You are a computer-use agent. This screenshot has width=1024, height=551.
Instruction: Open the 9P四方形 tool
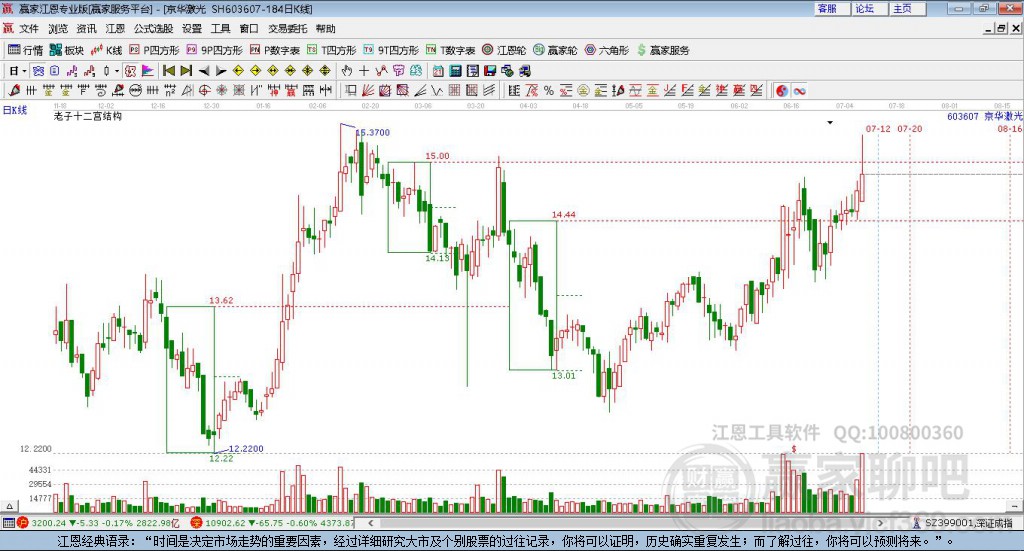coord(215,50)
